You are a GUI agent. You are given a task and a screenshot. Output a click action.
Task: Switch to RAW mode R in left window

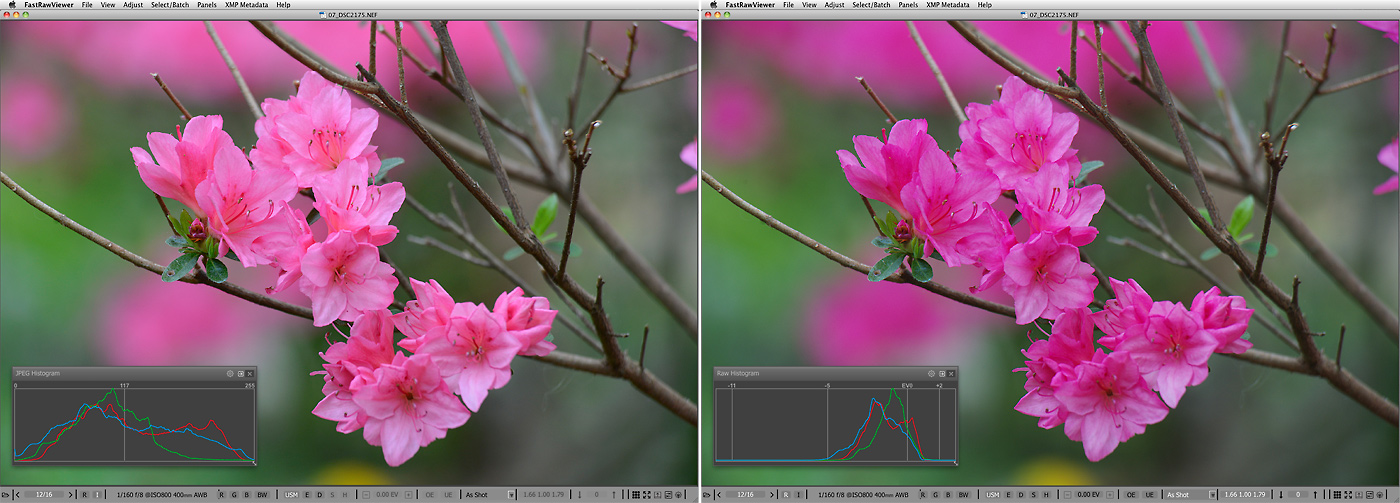tap(84, 495)
